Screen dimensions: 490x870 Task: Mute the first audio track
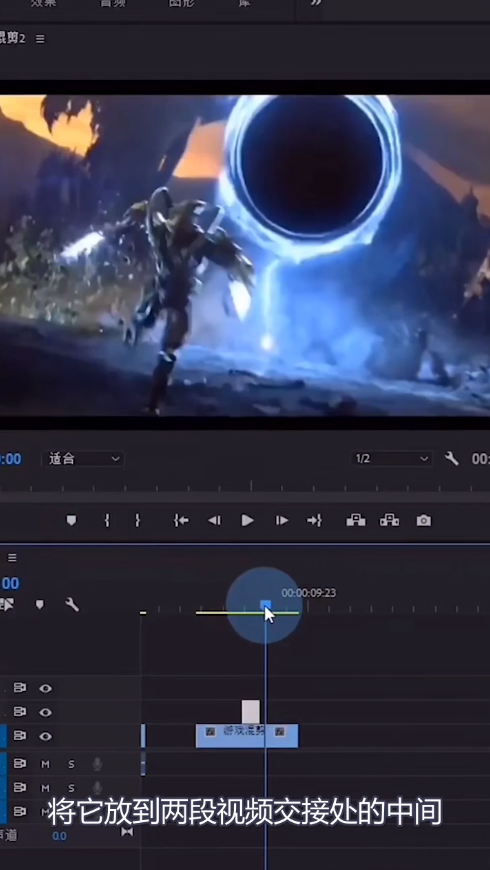click(46, 765)
